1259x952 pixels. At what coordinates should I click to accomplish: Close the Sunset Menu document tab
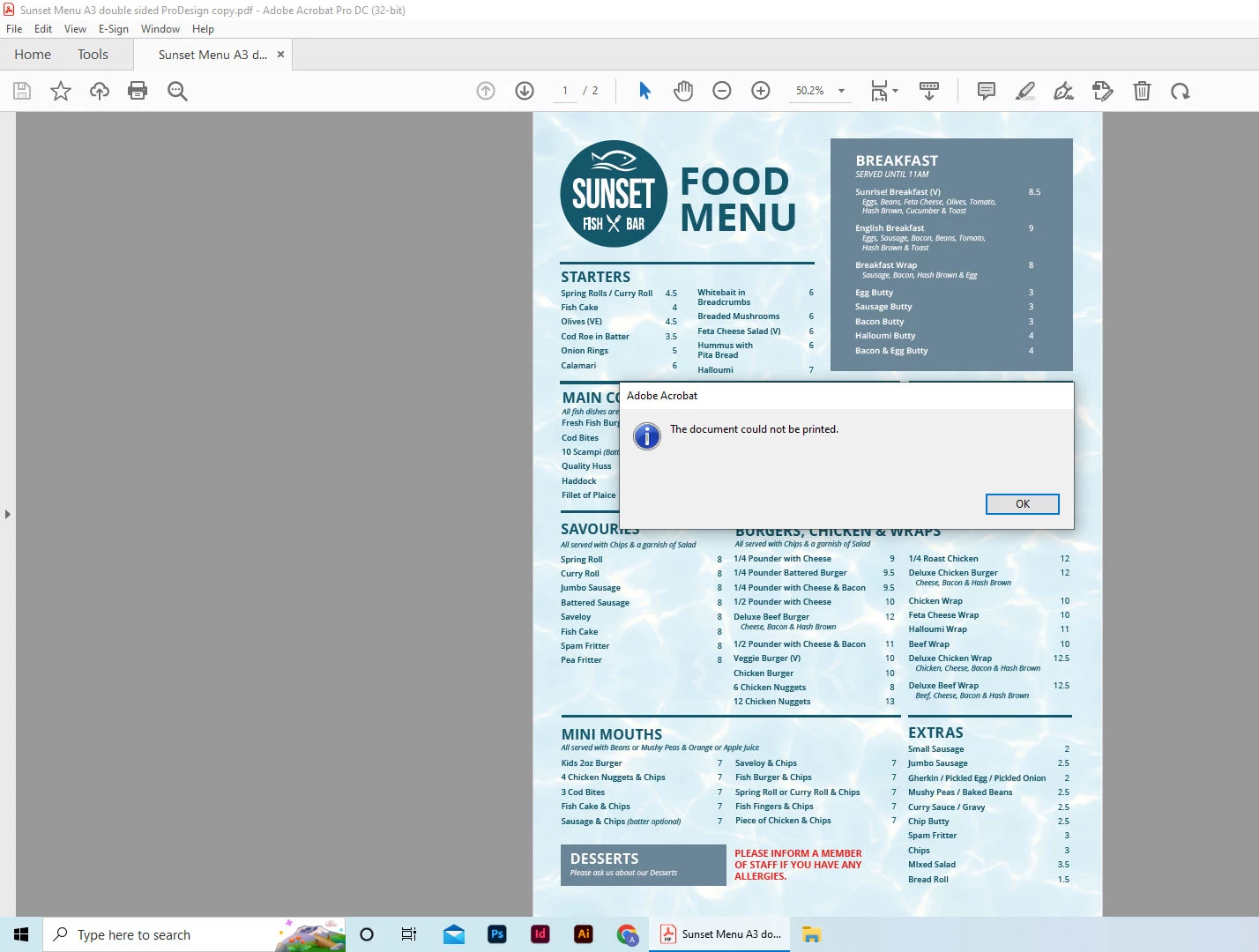tap(280, 55)
